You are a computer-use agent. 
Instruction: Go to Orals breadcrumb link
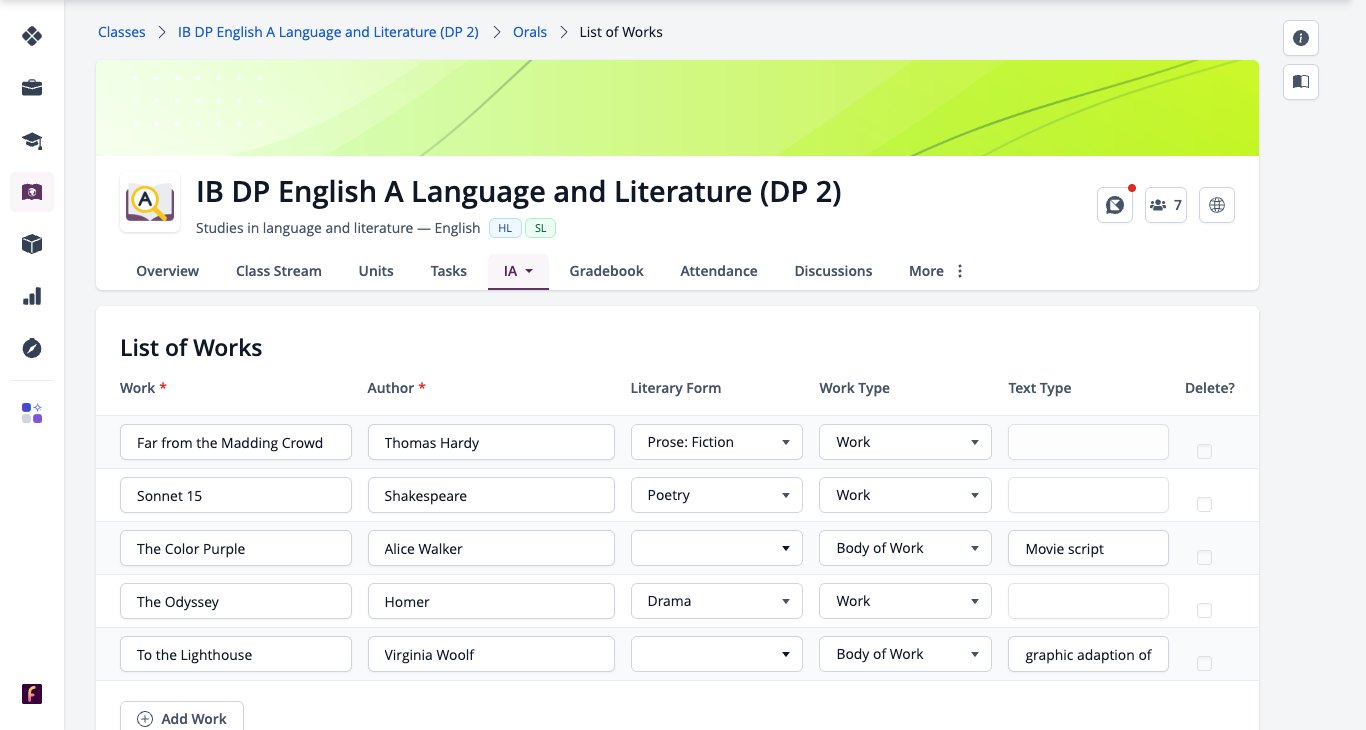pyautogui.click(x=530, y=32)
